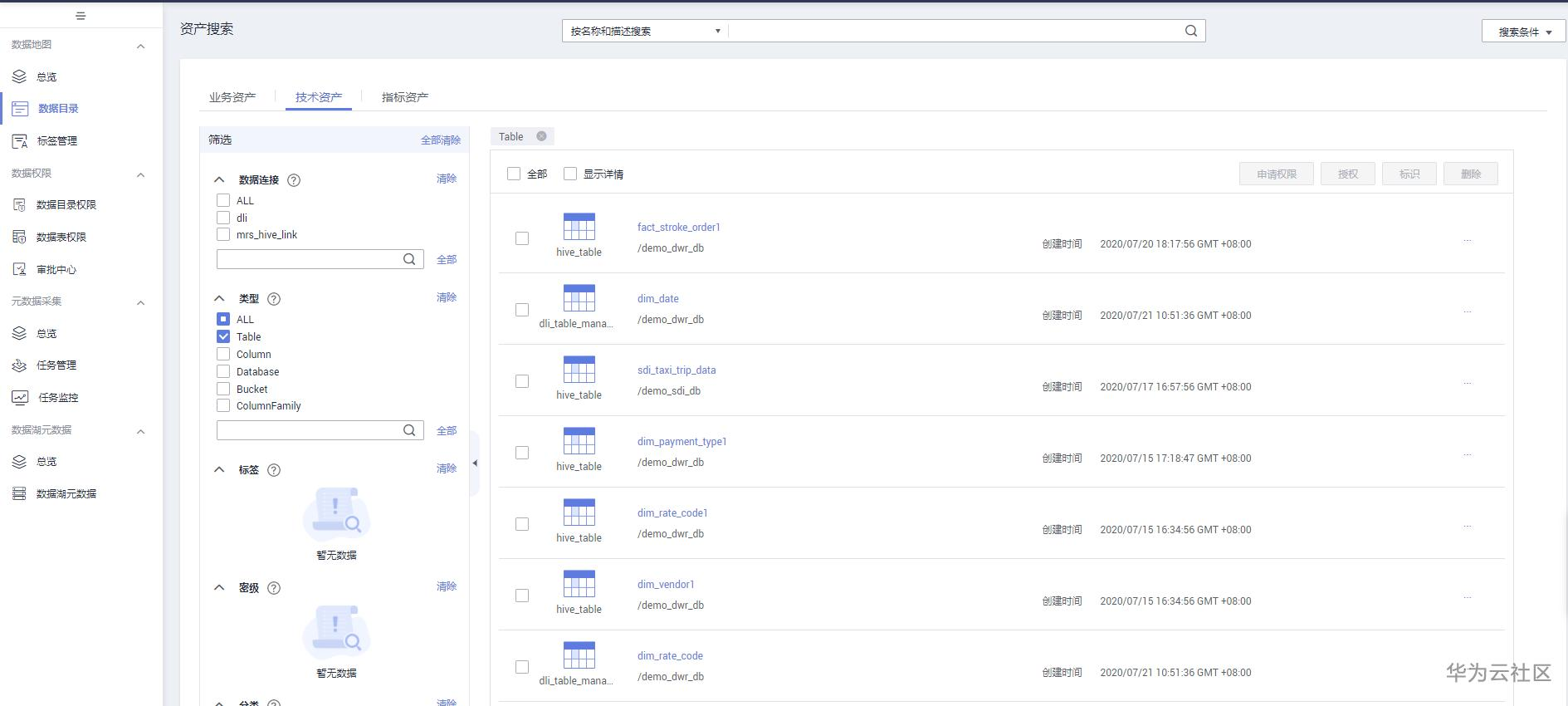Uncheck the Table type checkbox
The image size is (1568, 706).
click(x=223, y=336)
